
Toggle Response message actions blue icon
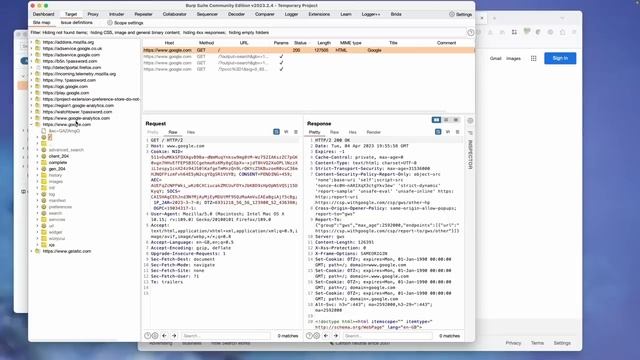pos(438,132)
